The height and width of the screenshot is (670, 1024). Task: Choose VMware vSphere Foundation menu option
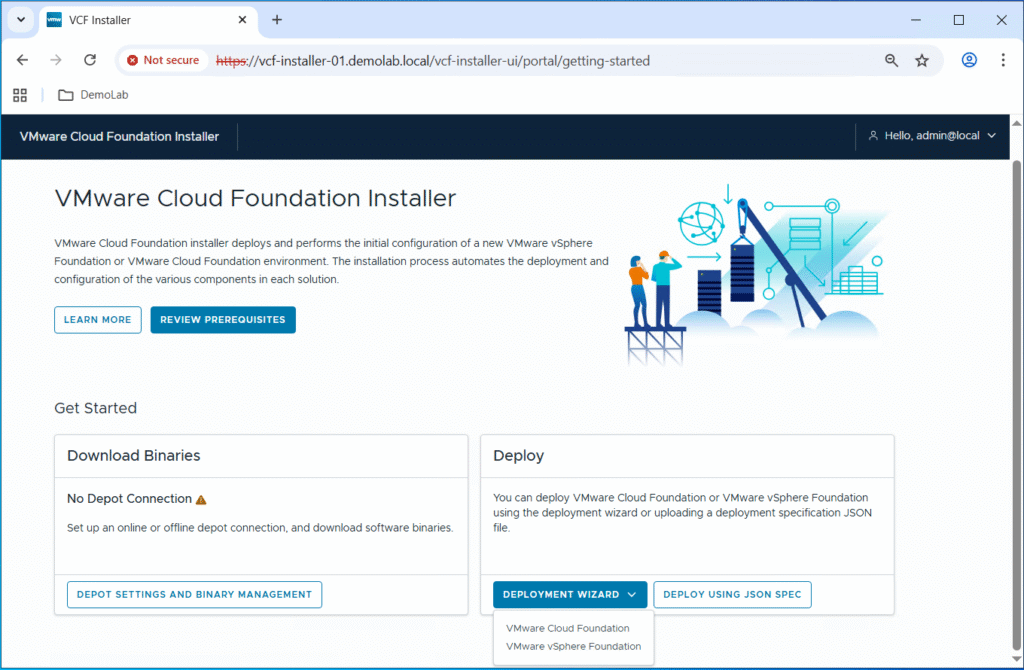pos(573,646)
